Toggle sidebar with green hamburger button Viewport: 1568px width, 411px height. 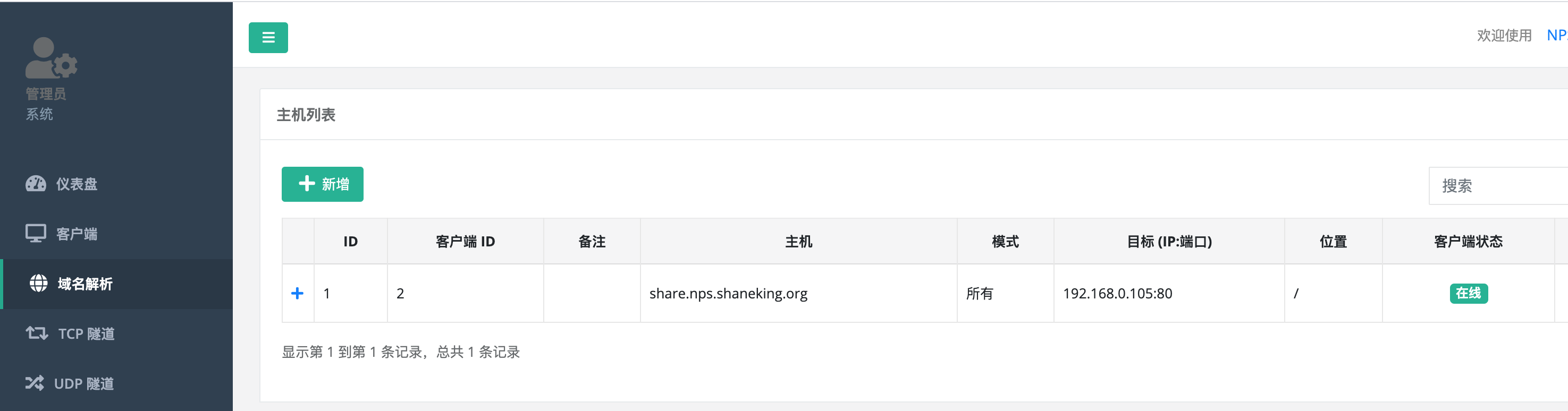pos(268,38)
